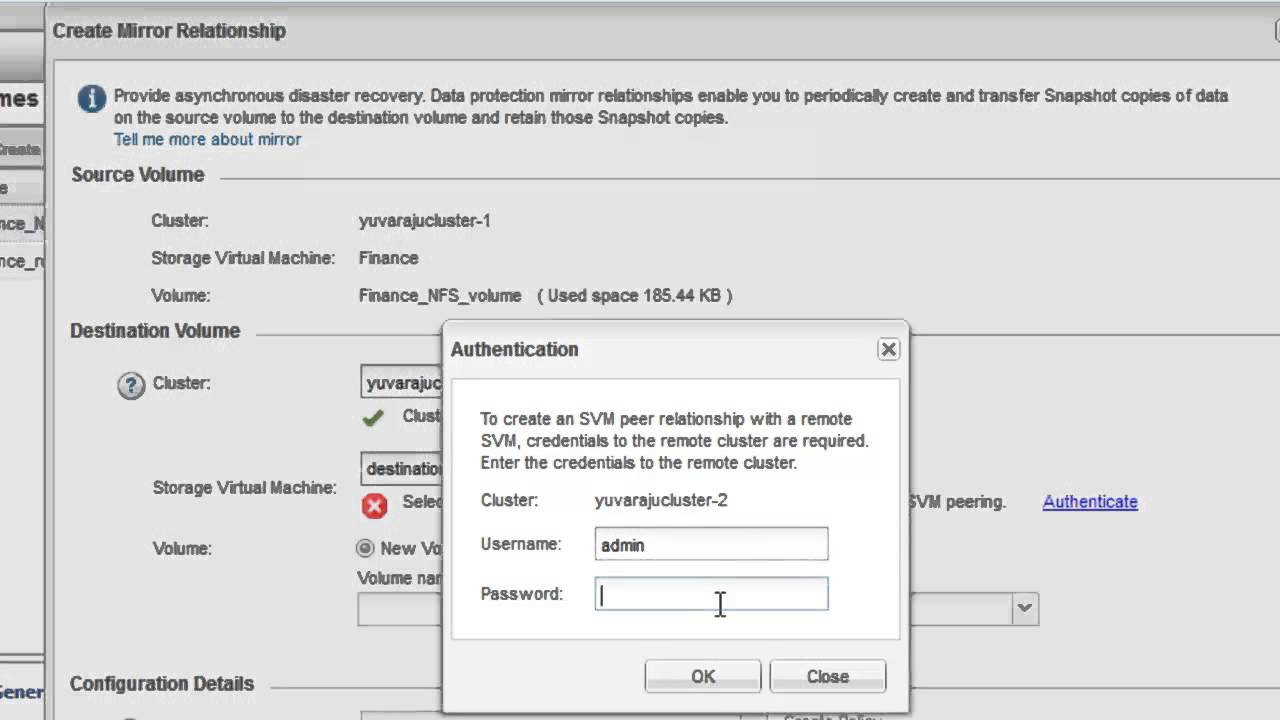Click the yuvarajucluster-1 source cluster text
This screenshot has width=1280, height=720.
424,221
